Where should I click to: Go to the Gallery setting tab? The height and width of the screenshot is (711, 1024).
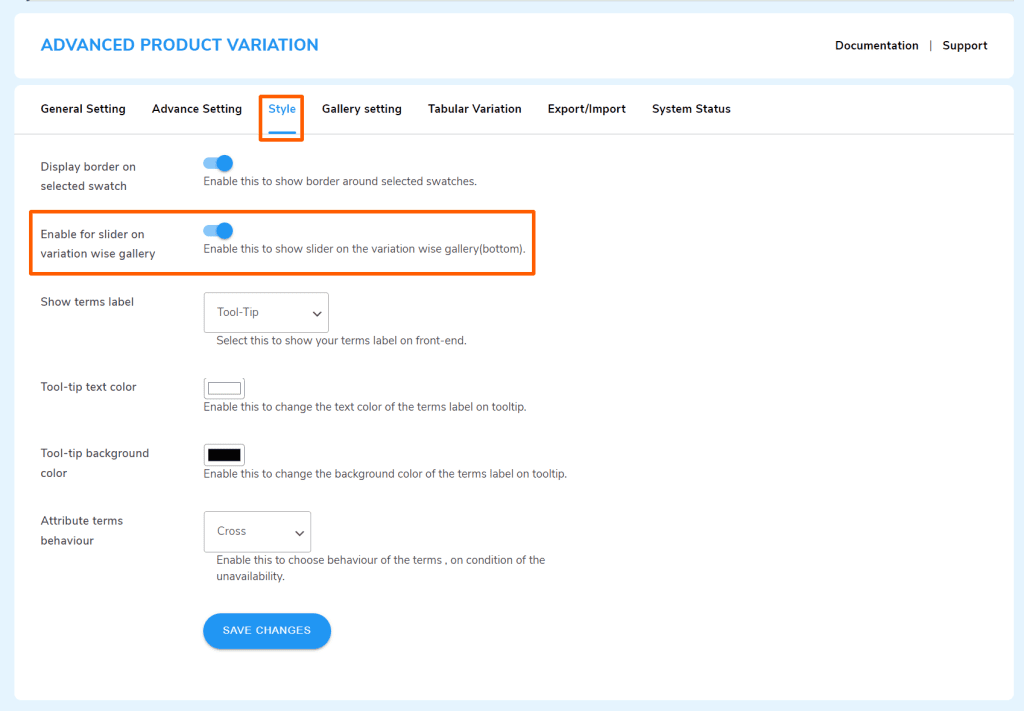pyautogui.click(x=361, y=108)
